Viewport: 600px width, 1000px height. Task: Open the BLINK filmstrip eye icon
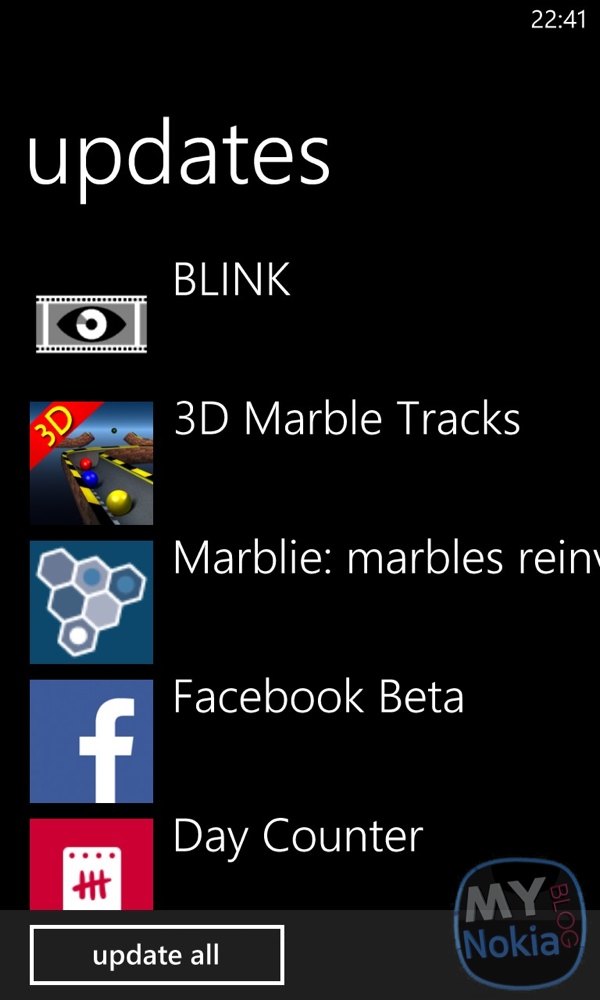(91, 324)
